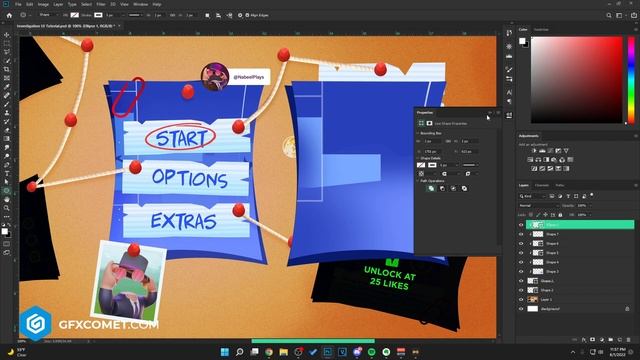Toggle visibility of the selected top layer

click(x=521, y=224)
